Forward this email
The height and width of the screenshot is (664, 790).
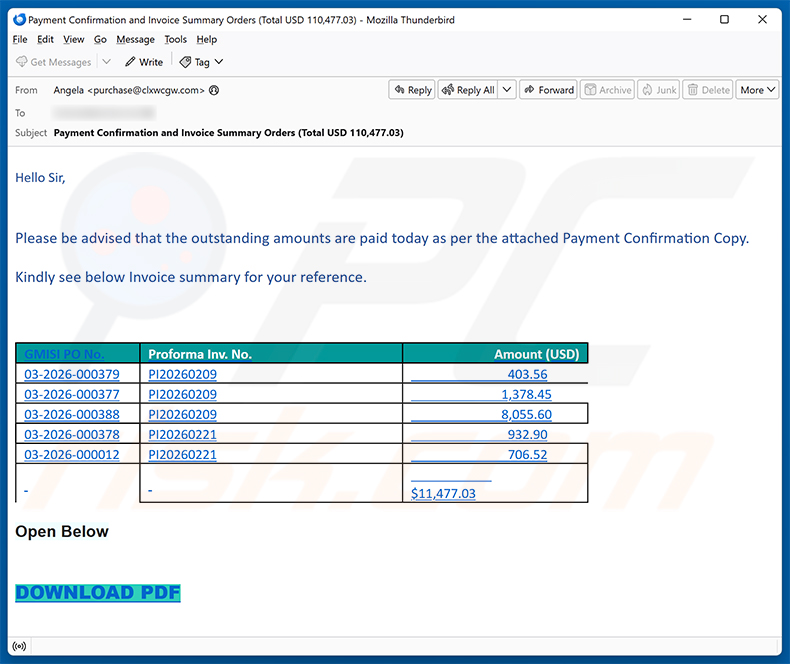tap(548, 90)
